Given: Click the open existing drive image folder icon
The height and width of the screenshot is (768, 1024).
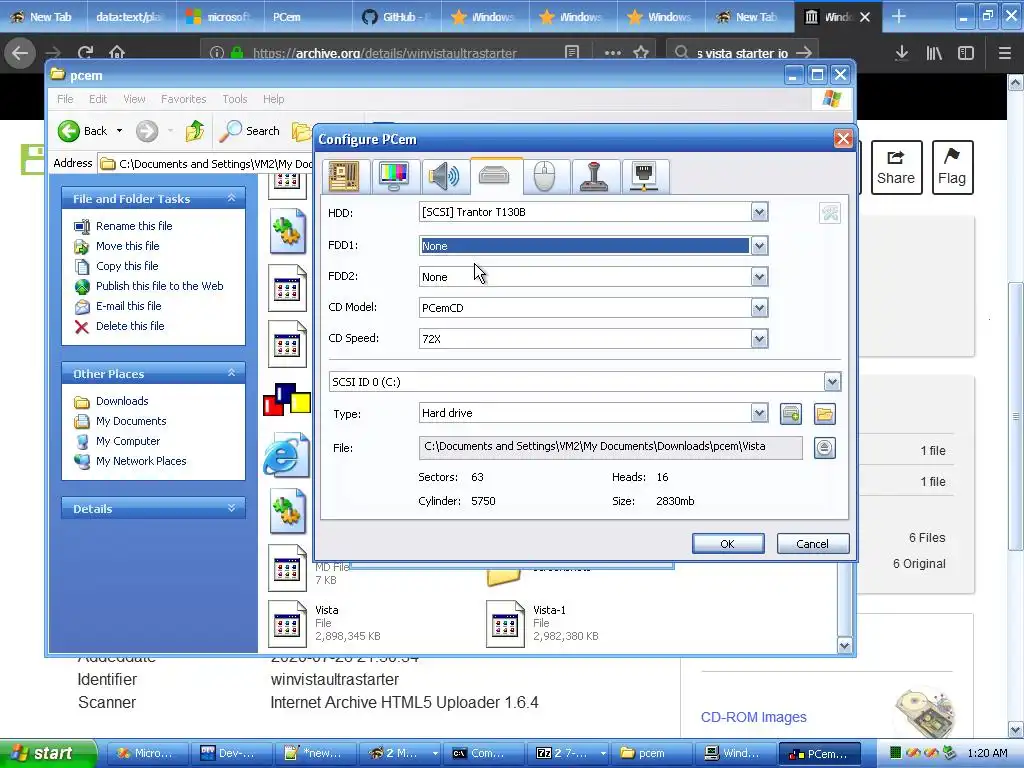Looking at the screenshot, I should [x=825, y=414].
